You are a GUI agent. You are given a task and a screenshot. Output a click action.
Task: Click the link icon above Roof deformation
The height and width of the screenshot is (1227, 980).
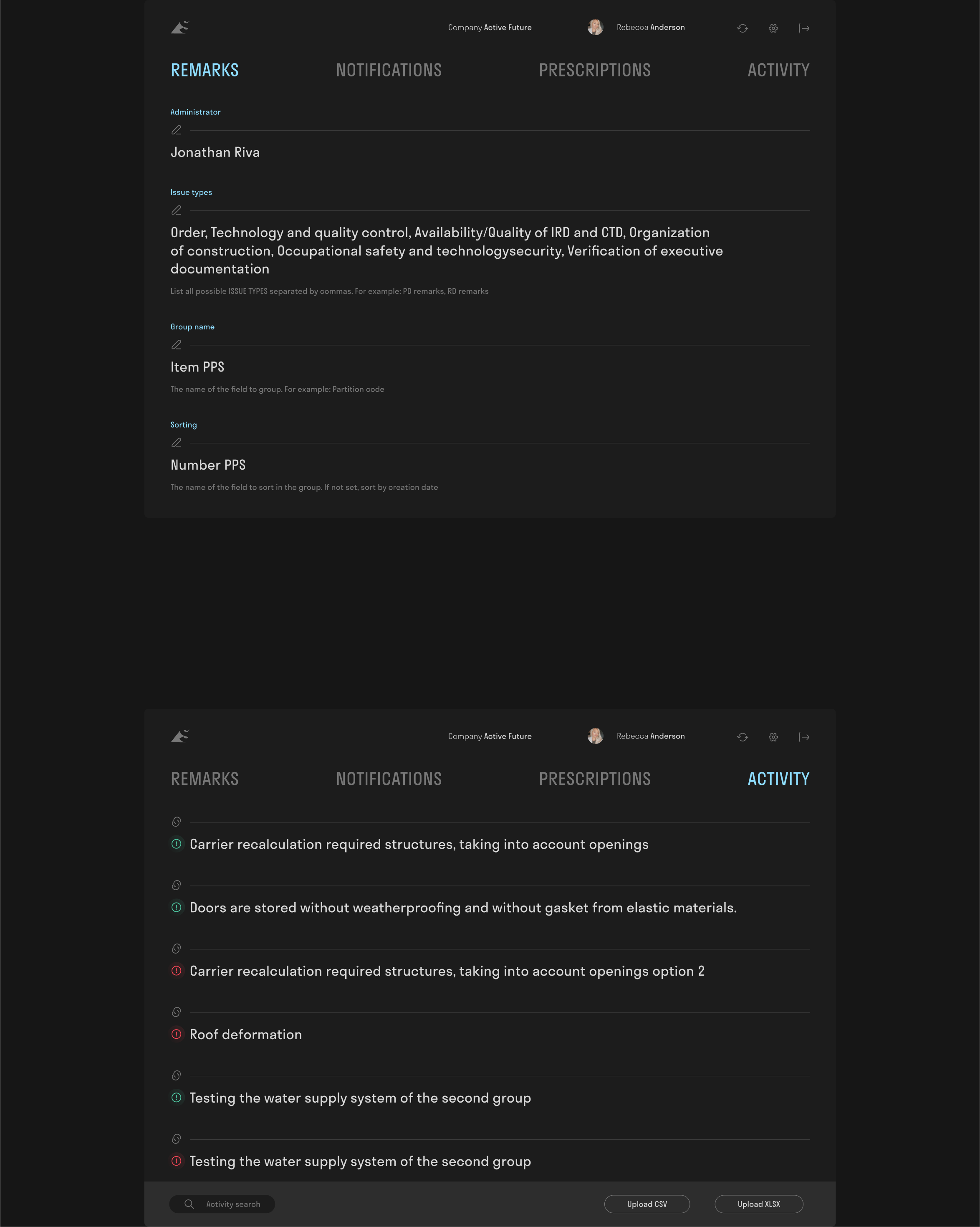click(x=177, y=1012)
